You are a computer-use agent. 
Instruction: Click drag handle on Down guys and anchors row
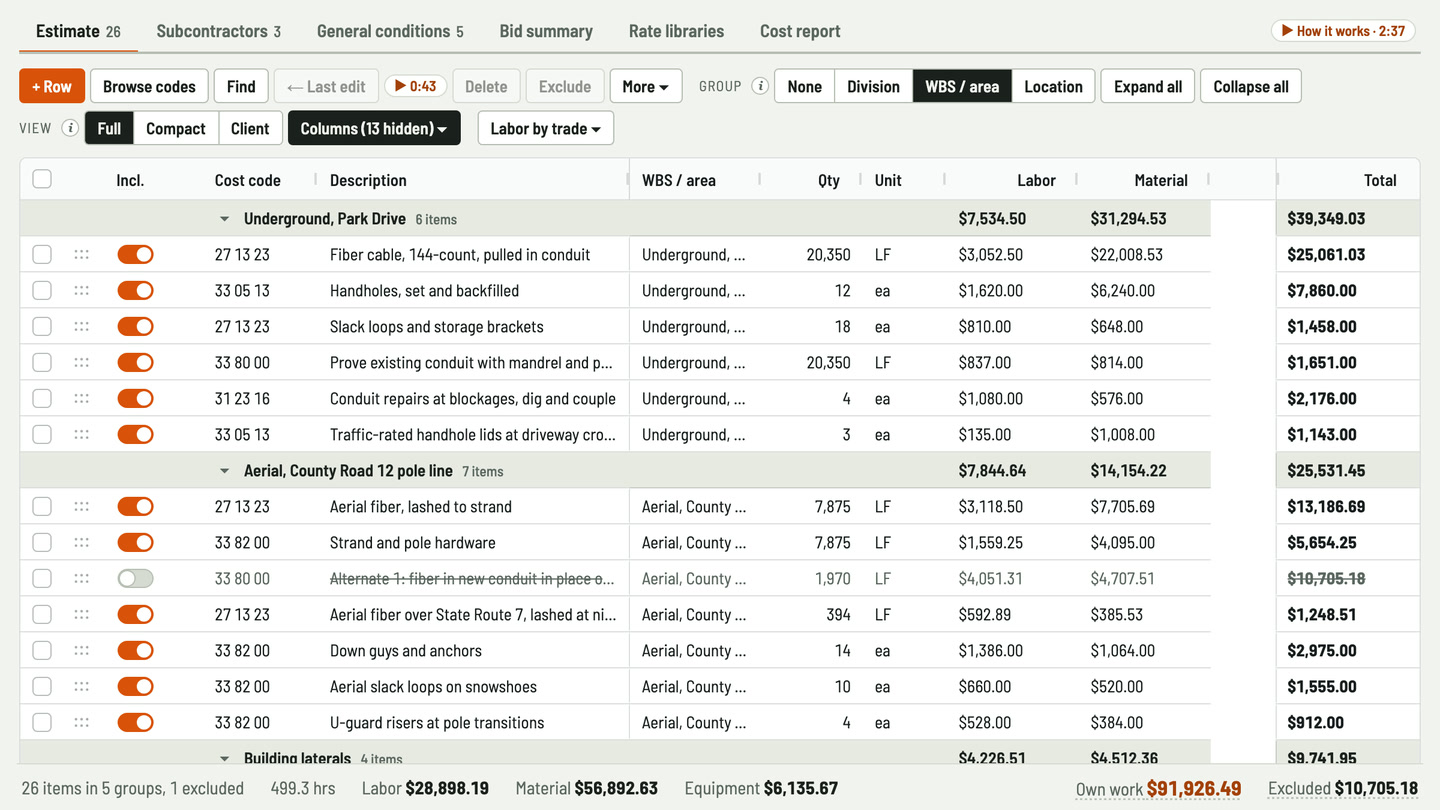[82, 651]
